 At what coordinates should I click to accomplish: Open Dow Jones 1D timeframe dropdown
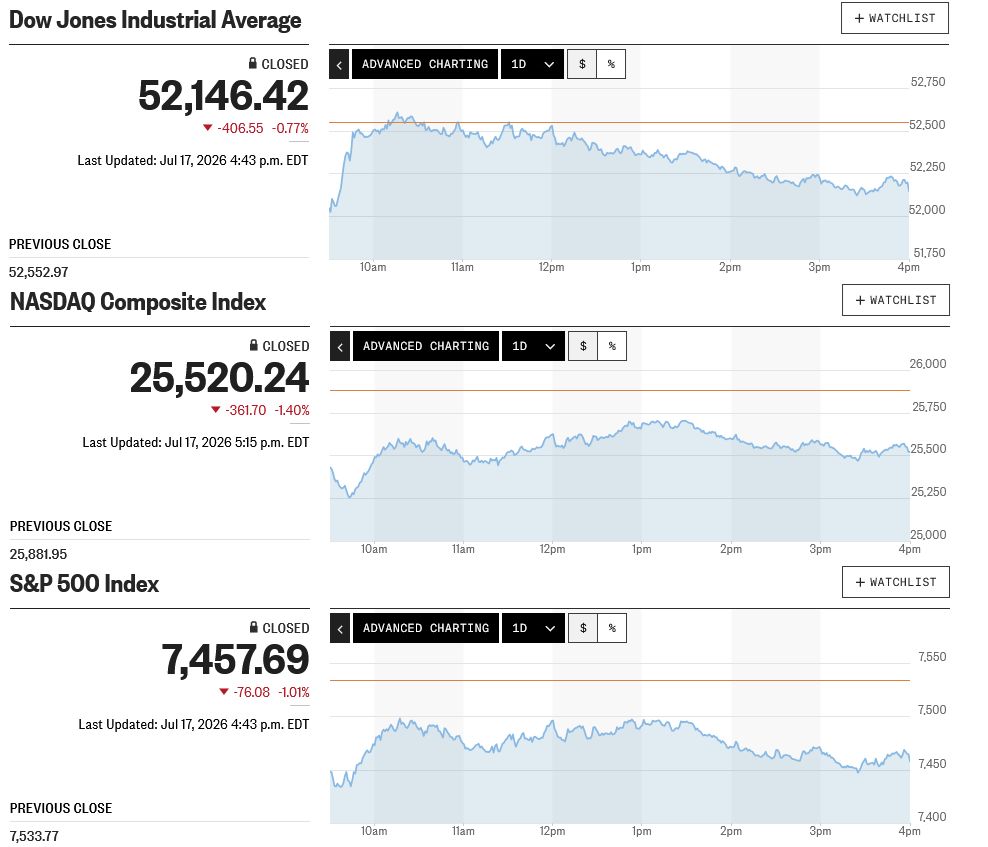click(532, 64)
